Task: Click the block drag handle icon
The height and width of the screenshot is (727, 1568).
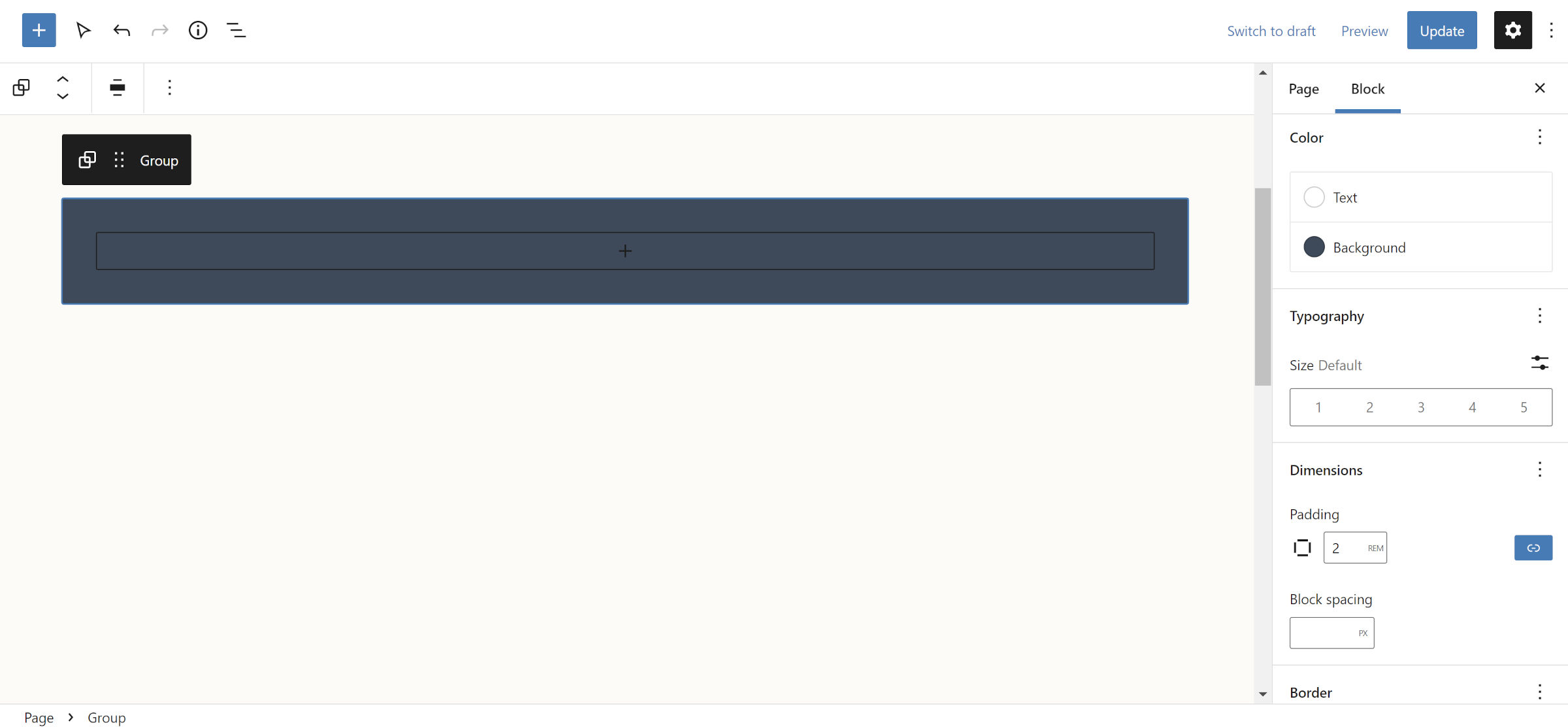Action: (120, 160)
